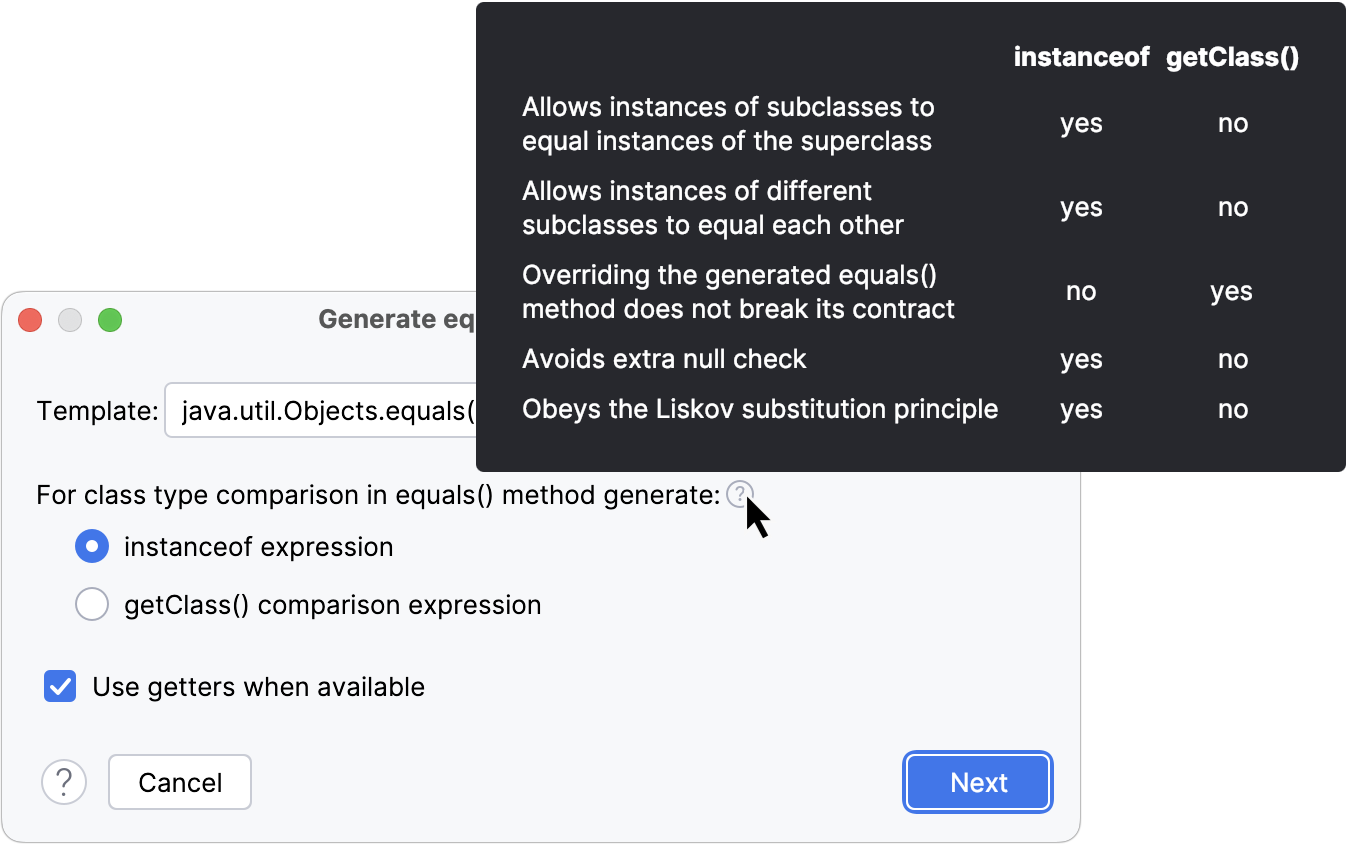Click the question mark help button bottom-left
Viewport: 1349px width, 844px height.
point(64,782)
